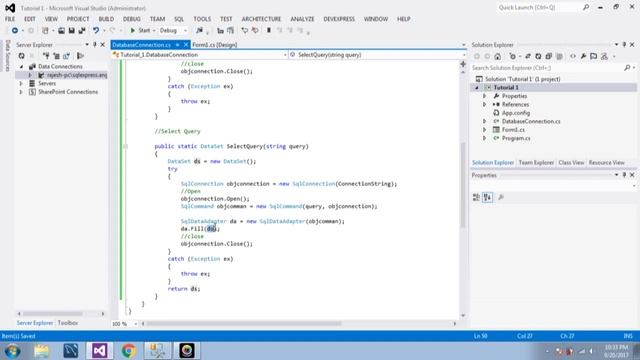Expand the Properties node in Solution Explorer
The image size is (640, 360).
[484, 96]
